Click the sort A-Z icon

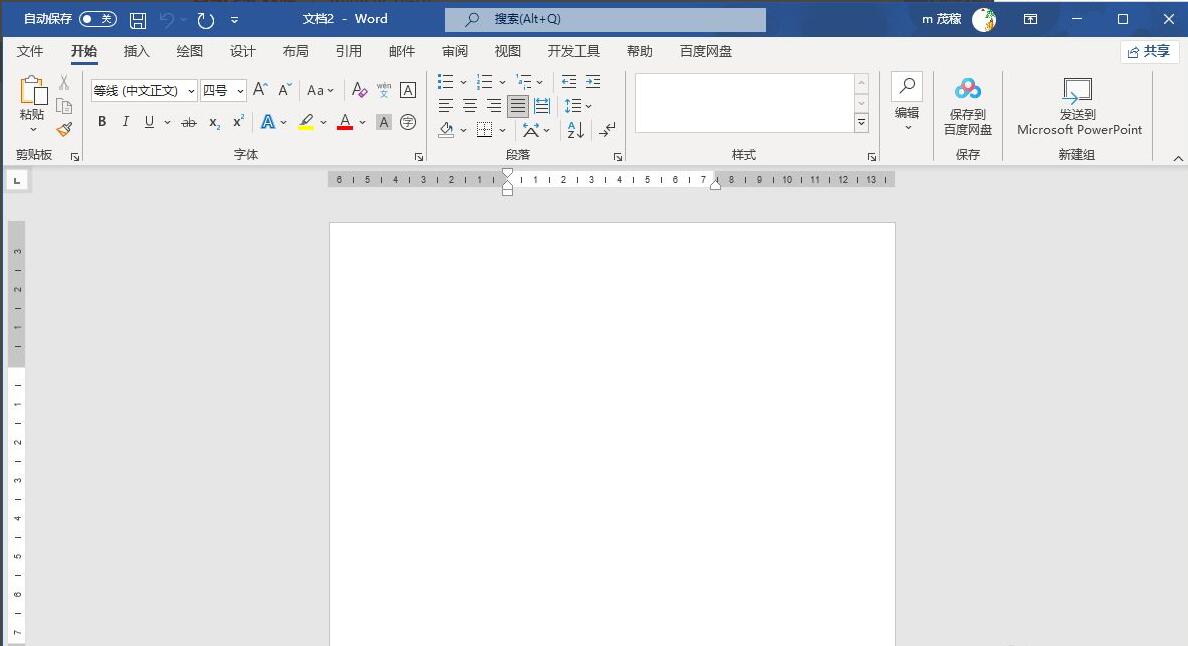tap(576, 130)
